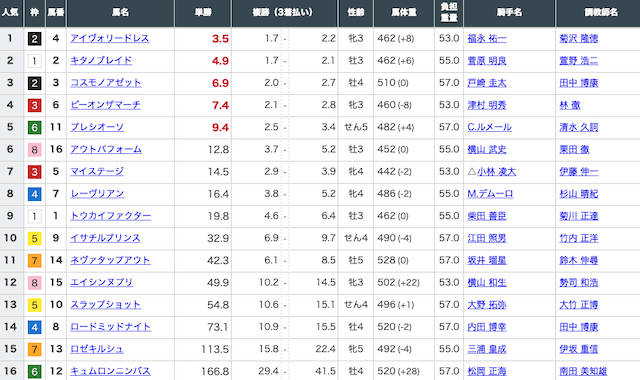The height and width of the screenshot is (380, 640).
Task: Open jockey link 戸崎 圭太
Action: (487, 83)
